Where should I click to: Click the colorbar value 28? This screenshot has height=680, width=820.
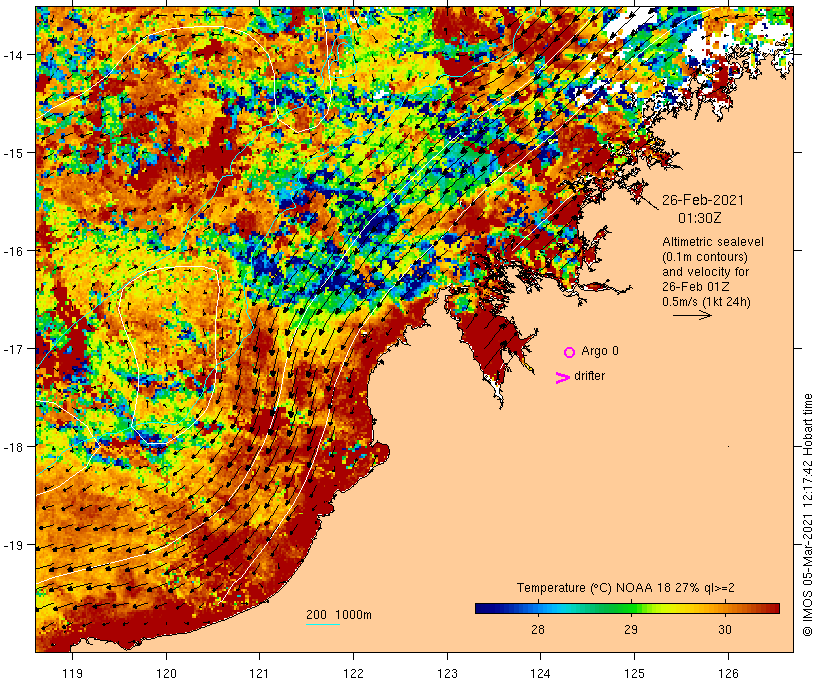point(538,630)
